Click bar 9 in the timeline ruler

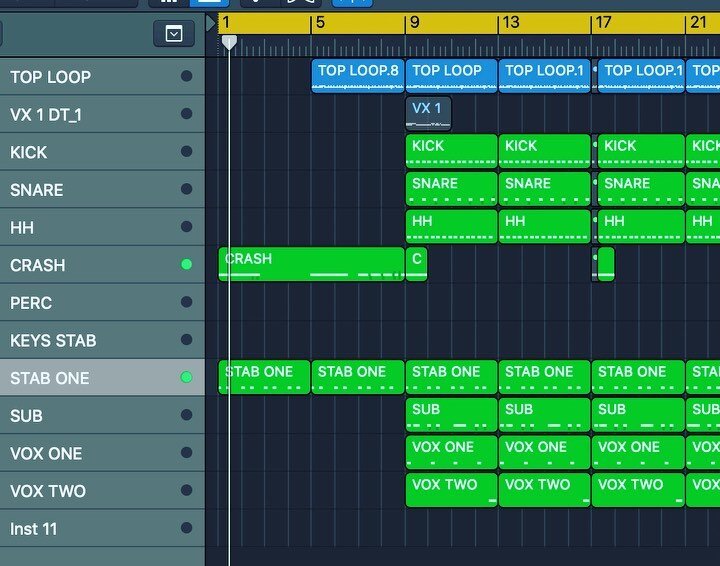414,22
